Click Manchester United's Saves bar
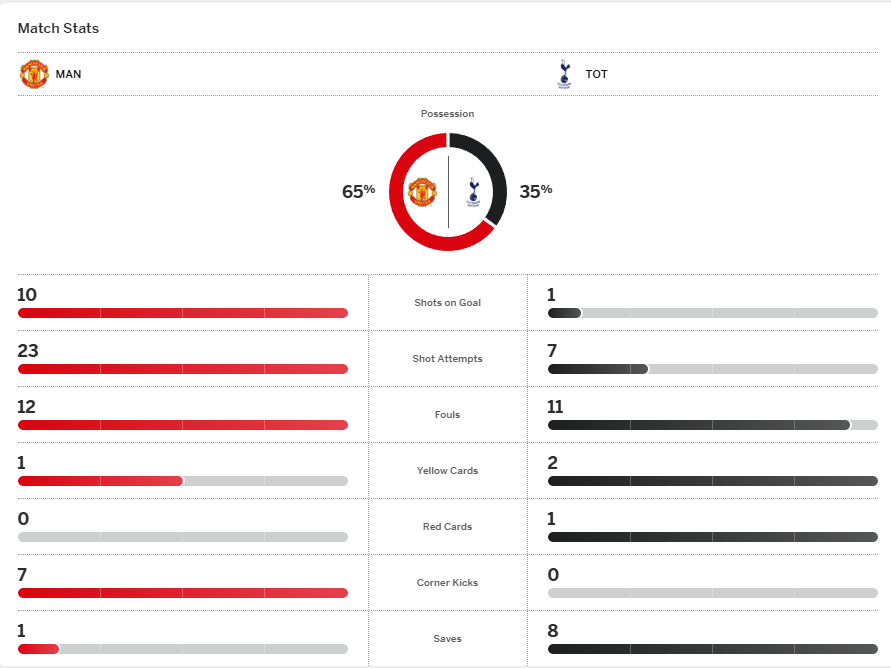This screenshot has height=668, width=891. (x=38, y=649)
